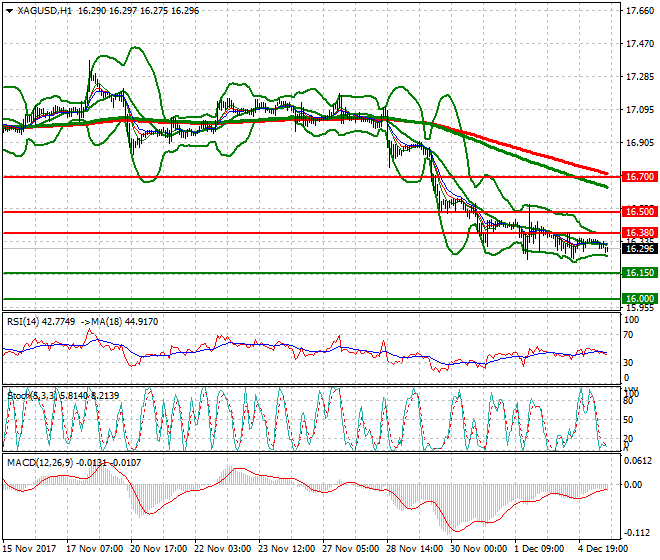Click the 15 Nov 2017 date label

29,549
